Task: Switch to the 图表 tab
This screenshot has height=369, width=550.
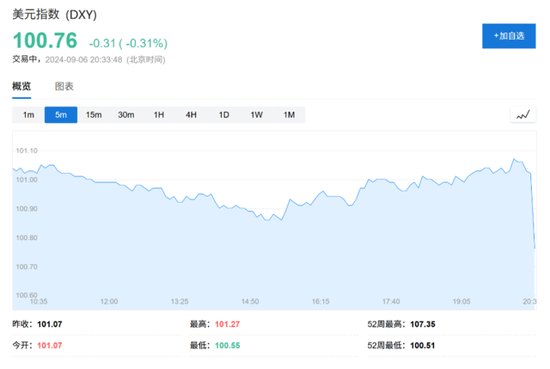Action: tap(64, 86)
